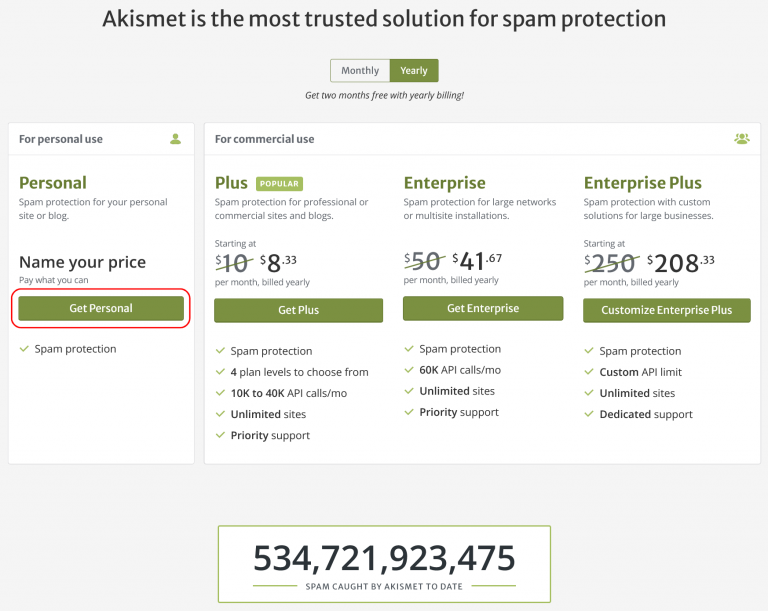Click checkmark beside Custom API limit
This screenshot has width=768, height=611.
point(589,372)
